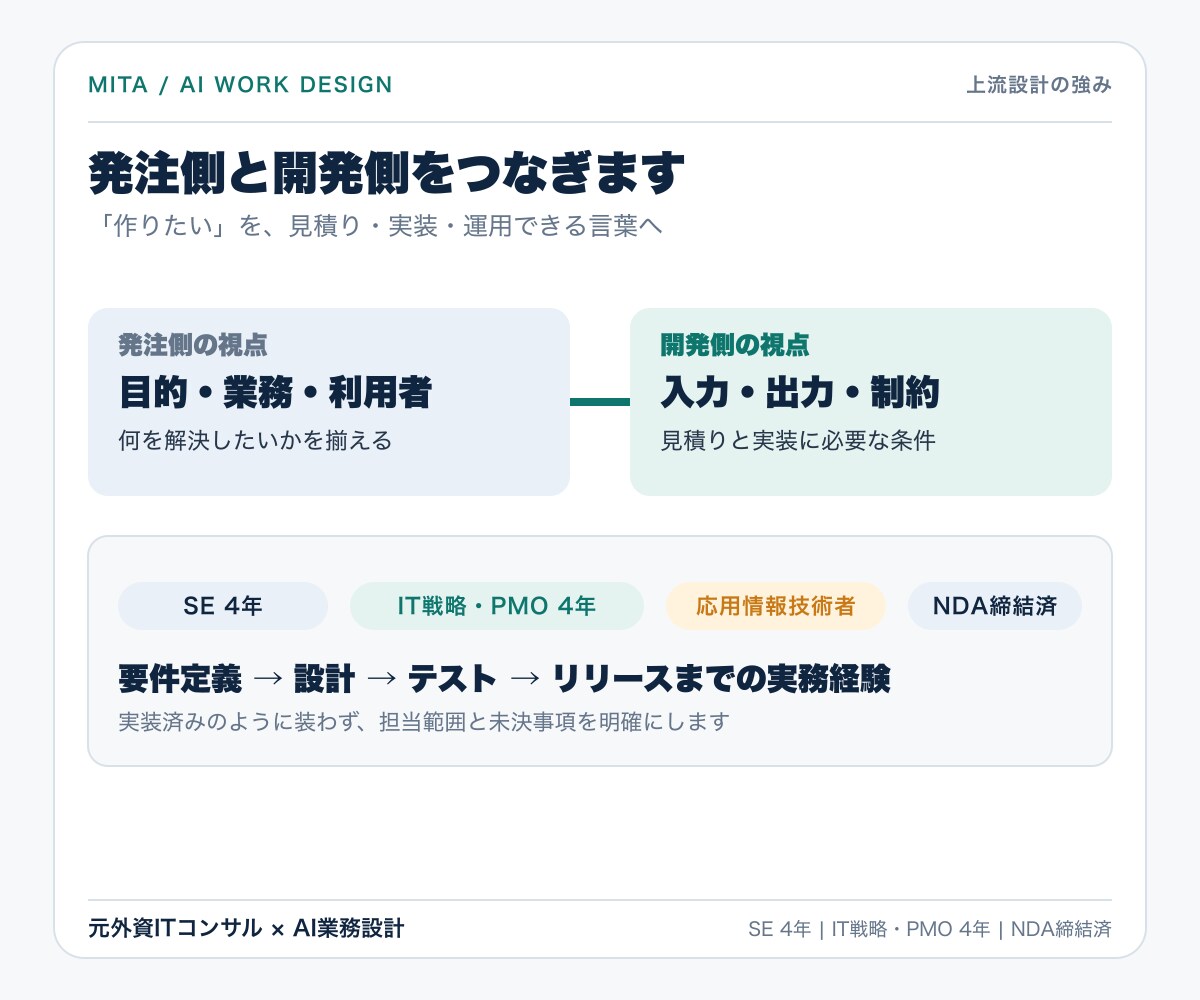Click footer summary SE 4年 | IT戦略・PMO 4年 | NDA締結済
The height and width of the screenshot is (1000, 1200).
[930, 929]
